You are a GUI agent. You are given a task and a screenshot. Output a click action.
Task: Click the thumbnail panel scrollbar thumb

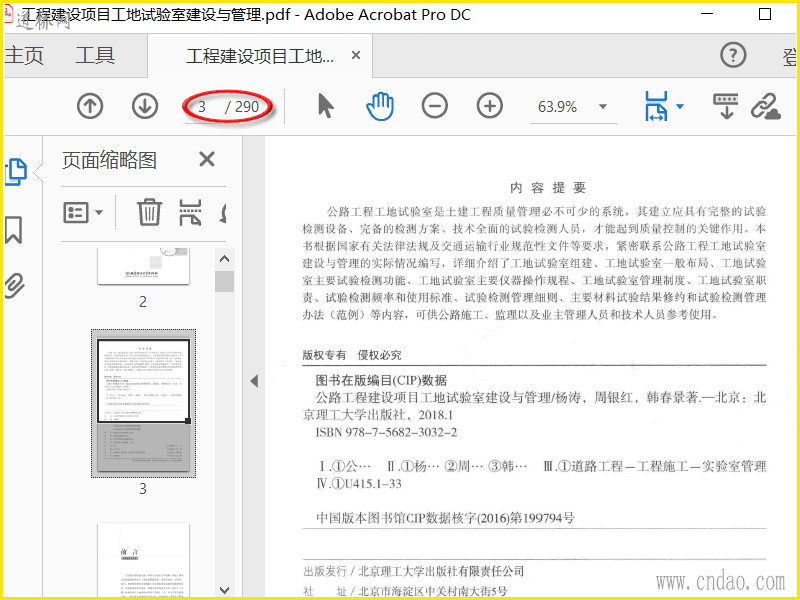[x=224, y=282]
